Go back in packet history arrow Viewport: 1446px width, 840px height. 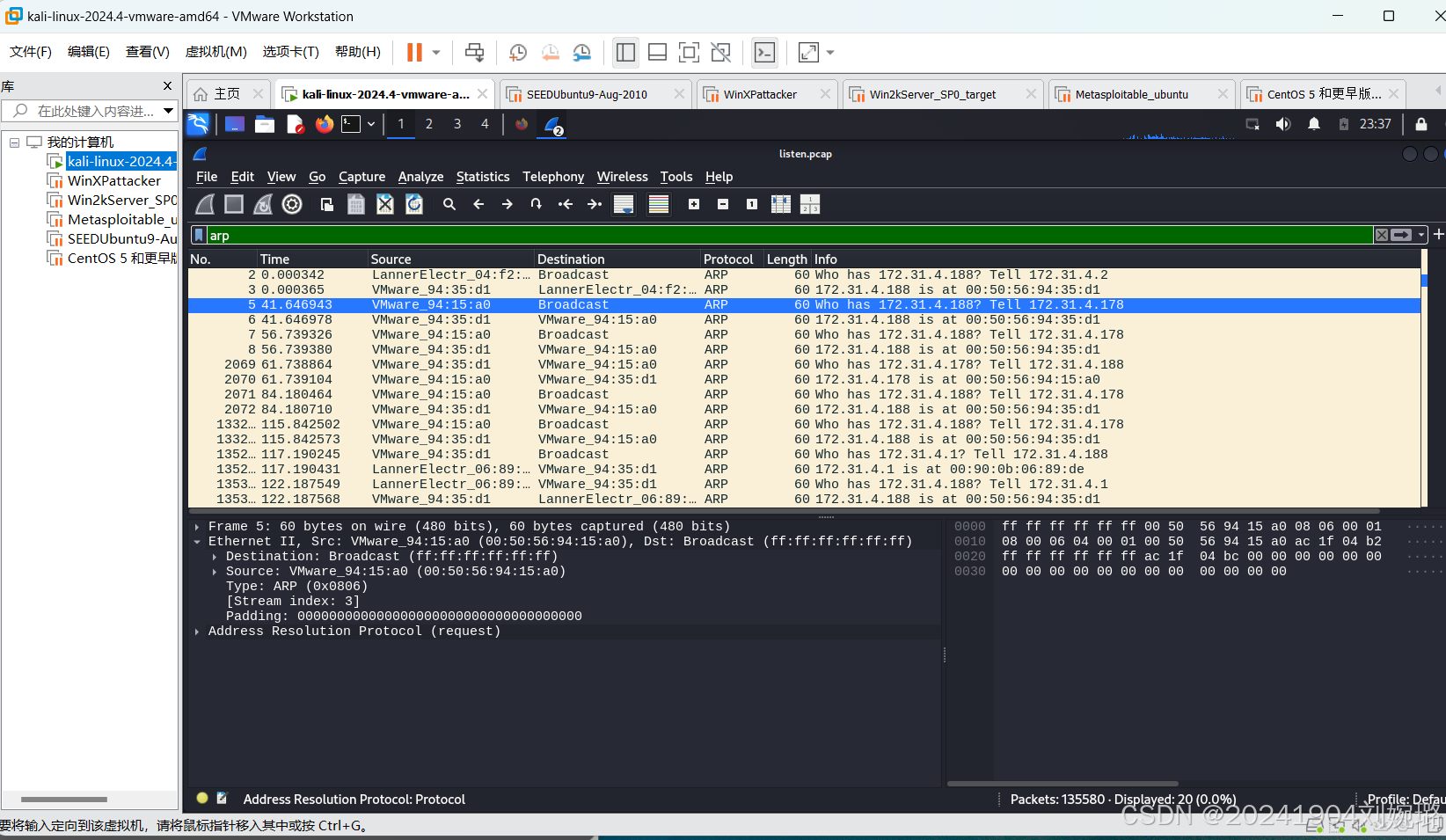point(478,204)
